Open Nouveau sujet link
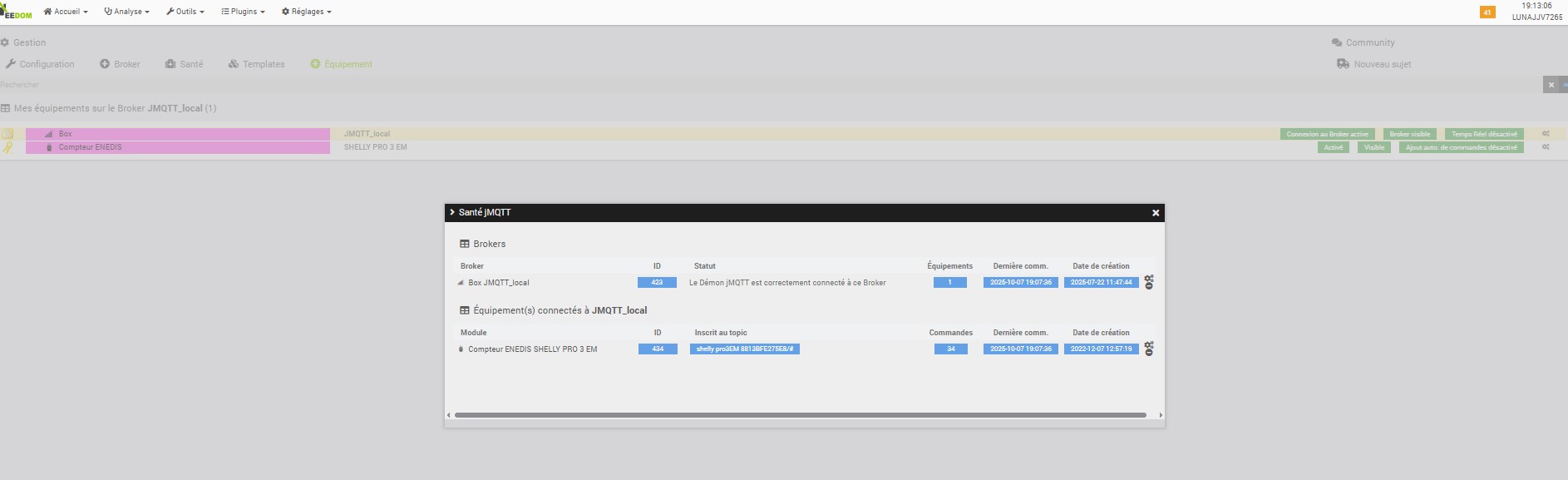This screenshot has width=1568, height=480. coord(1383,64)
